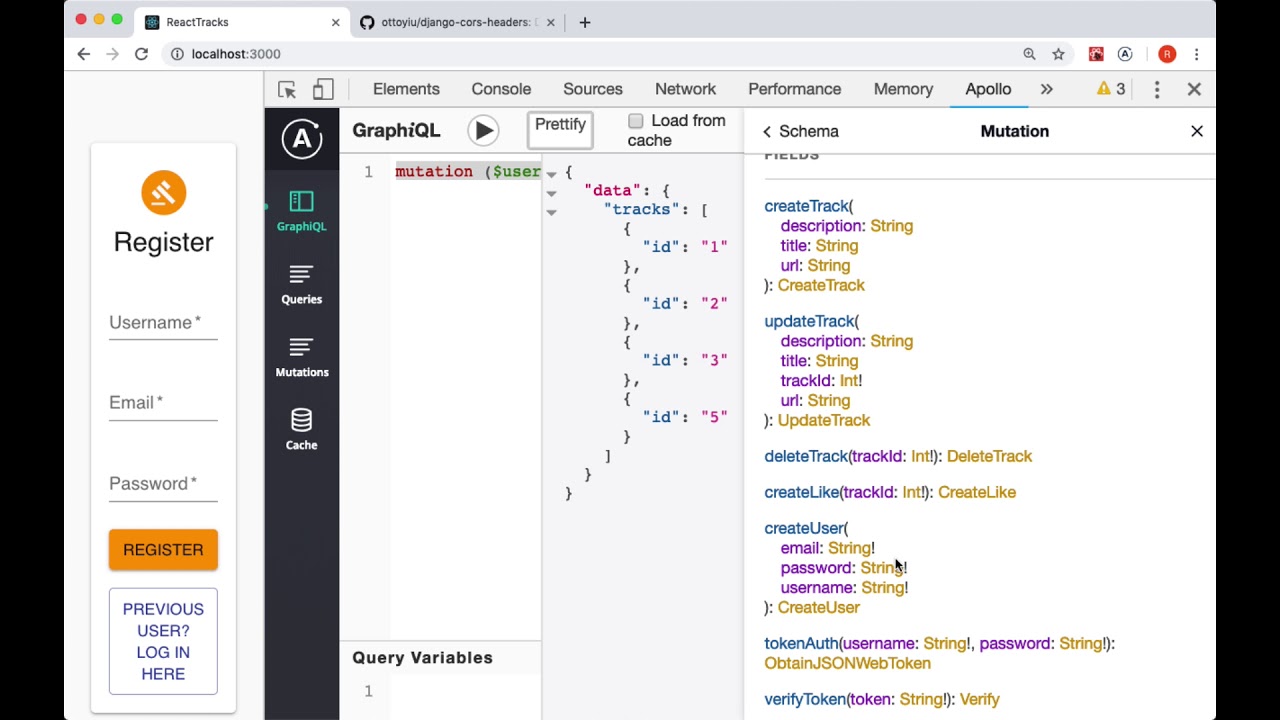This screenshot has height=720, width=1280.
Task: Open a new browser tab
Action: click(x=585, y=22)
